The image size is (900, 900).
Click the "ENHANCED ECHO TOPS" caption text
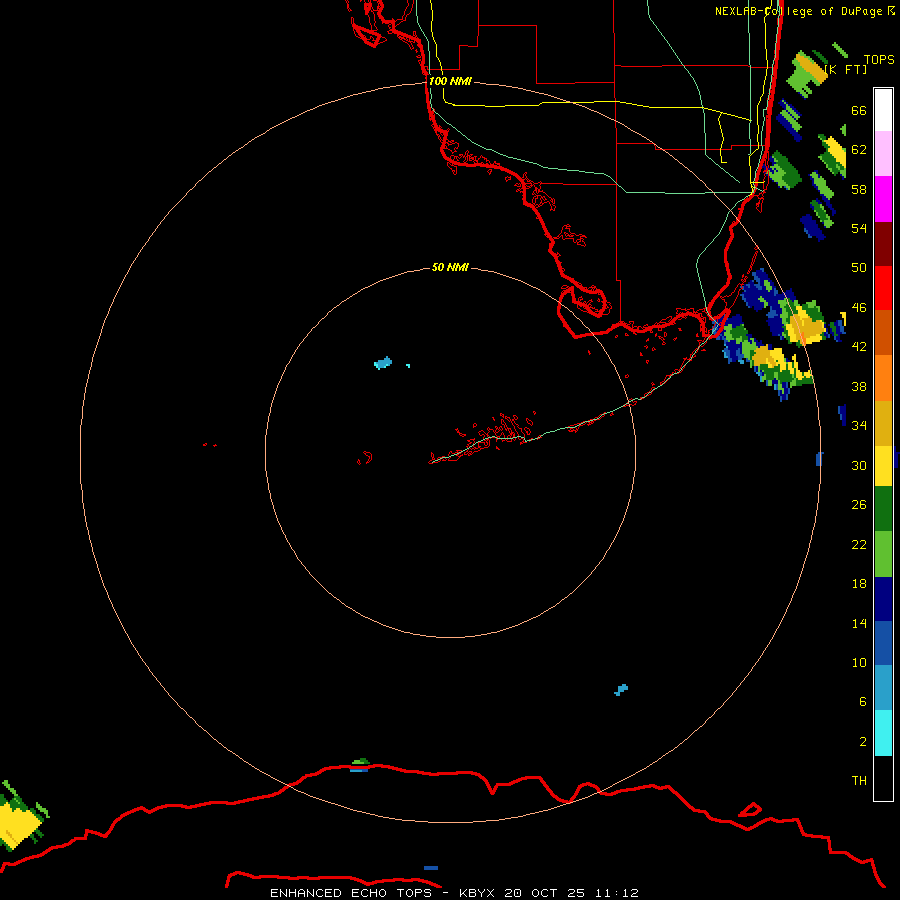click(351, 893)
